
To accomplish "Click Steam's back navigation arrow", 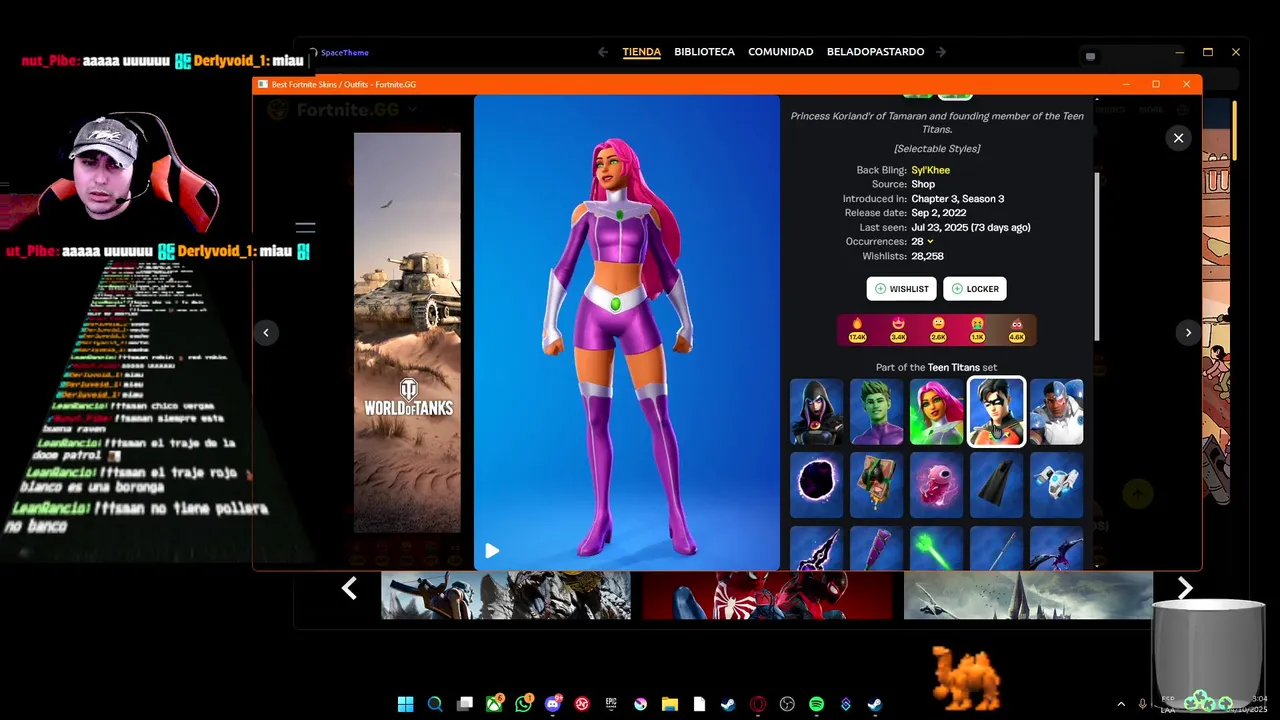I will pyautogui.click(x=602, y=52).
